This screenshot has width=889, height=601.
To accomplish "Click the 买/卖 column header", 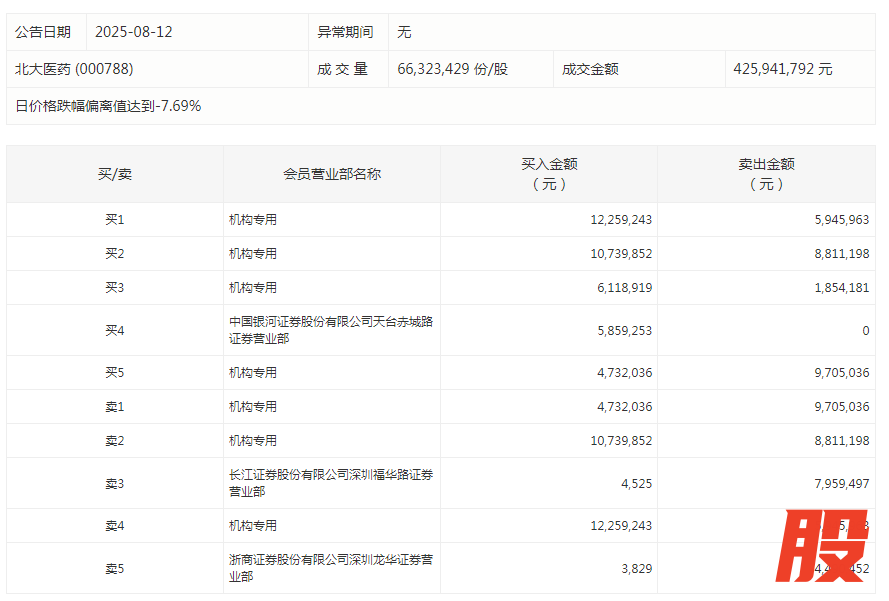I will pyautogui.click(x=115, y=174).
